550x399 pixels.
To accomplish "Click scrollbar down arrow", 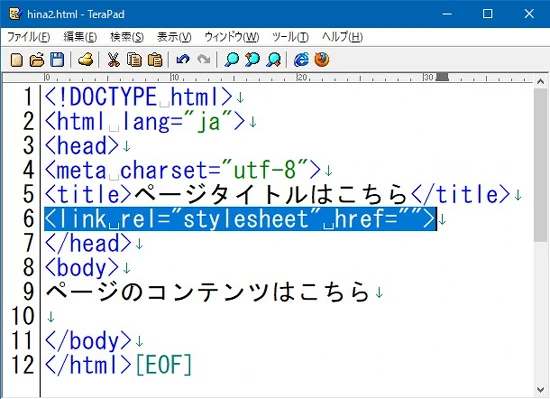I will click(x=541, y=389).
